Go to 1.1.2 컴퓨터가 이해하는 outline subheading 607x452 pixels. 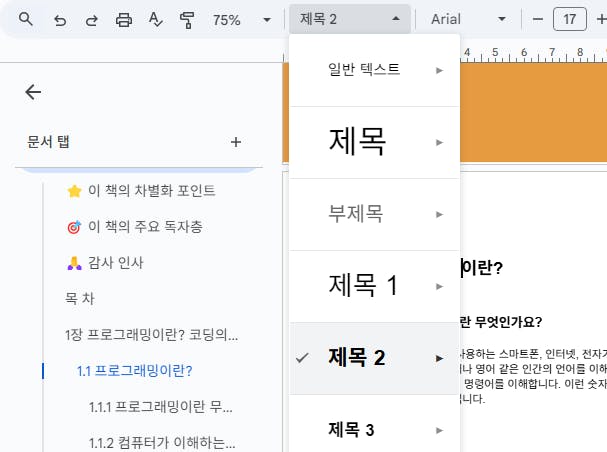[x=162, y=442]
